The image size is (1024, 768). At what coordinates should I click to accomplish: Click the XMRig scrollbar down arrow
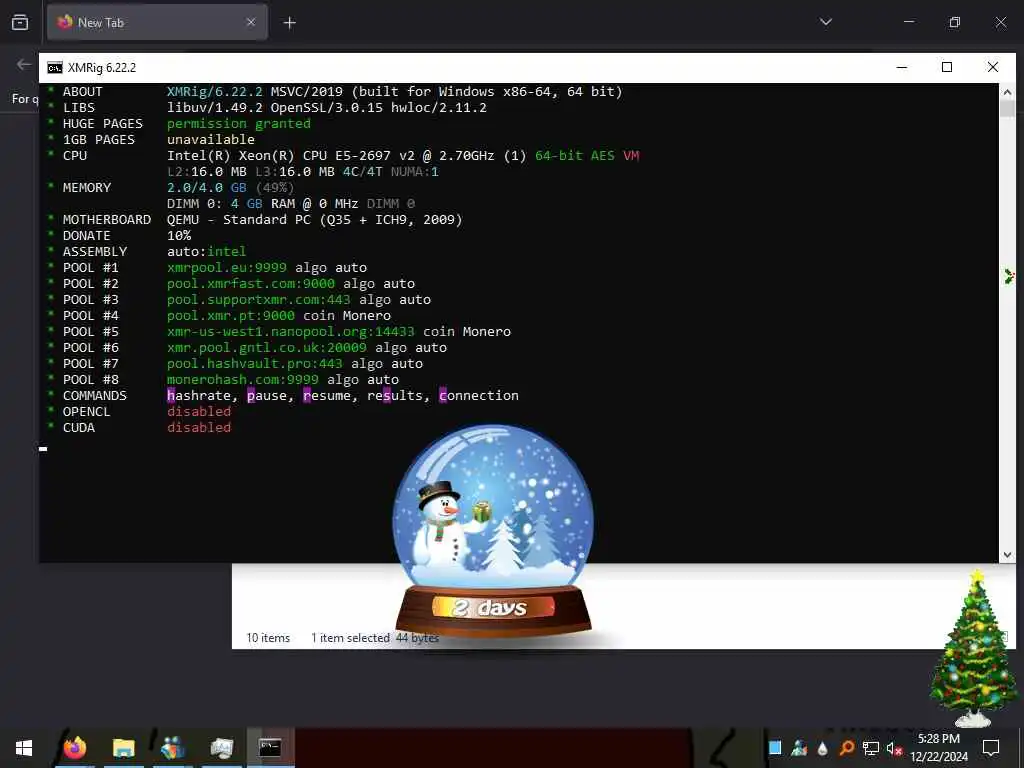[1007, 554]
